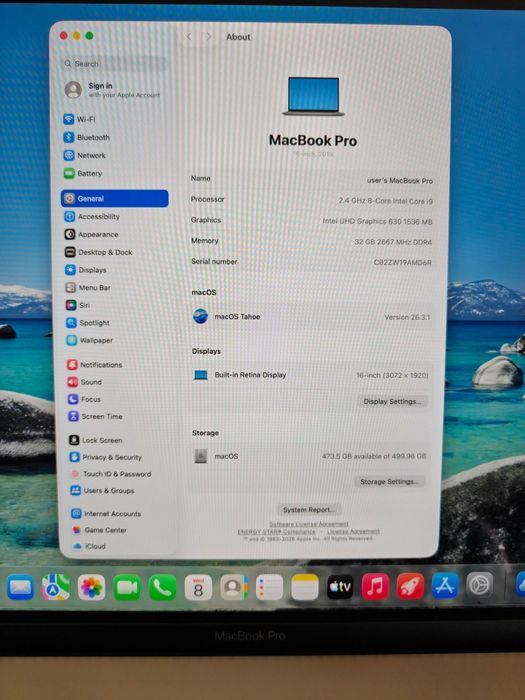
Task: Open Menu Bar settings
Action: coord(88,288)
